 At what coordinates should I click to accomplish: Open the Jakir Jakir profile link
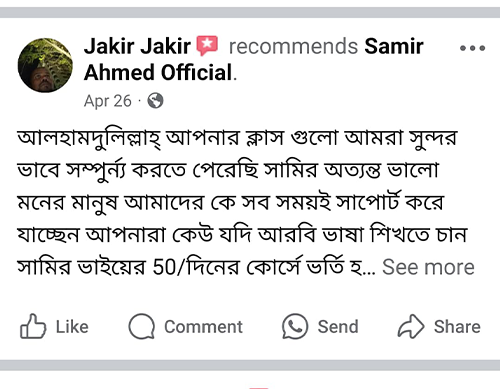137,46
